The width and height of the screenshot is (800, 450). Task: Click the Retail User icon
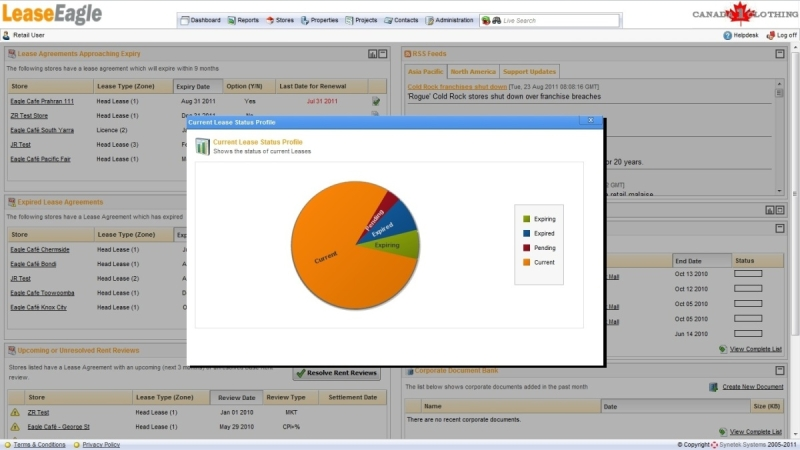6,35
